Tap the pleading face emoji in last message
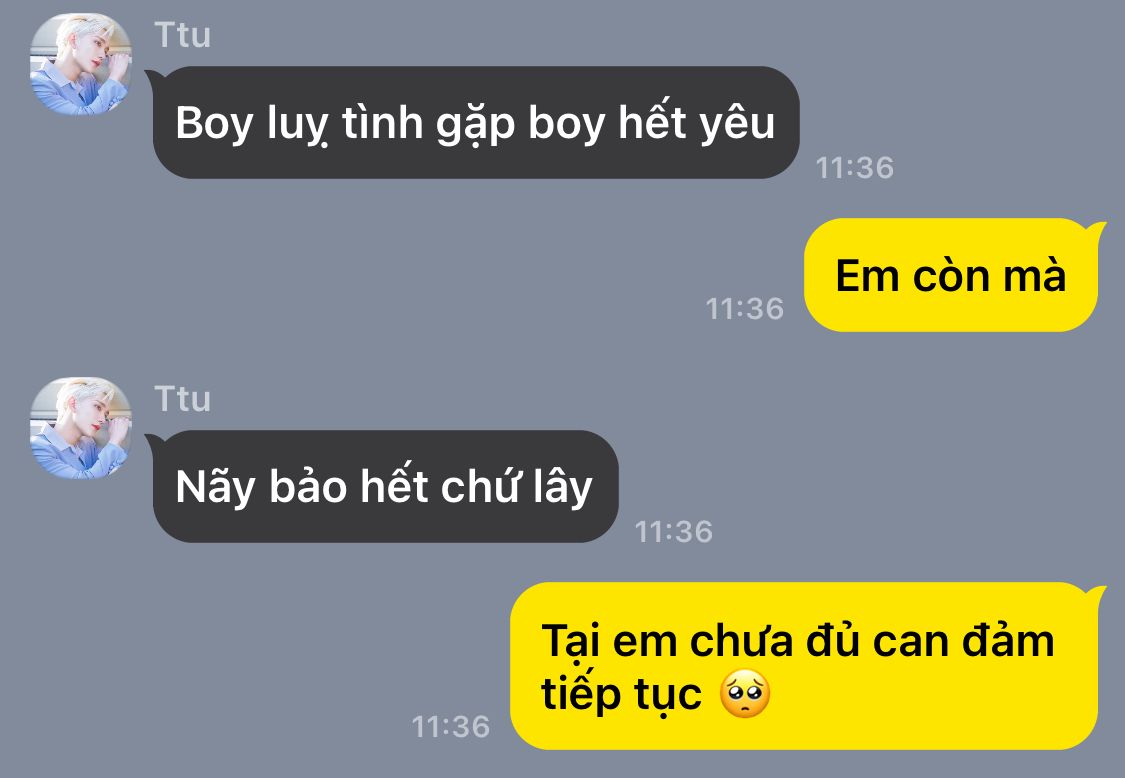1125x778 pixels. click(745, 694)
